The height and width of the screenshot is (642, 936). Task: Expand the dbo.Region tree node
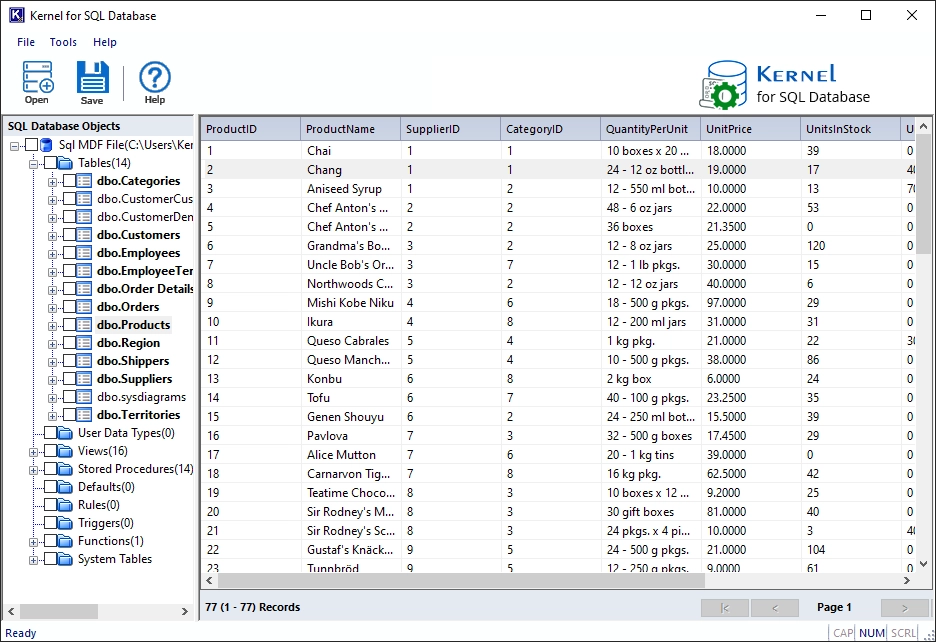click(53, 344)
